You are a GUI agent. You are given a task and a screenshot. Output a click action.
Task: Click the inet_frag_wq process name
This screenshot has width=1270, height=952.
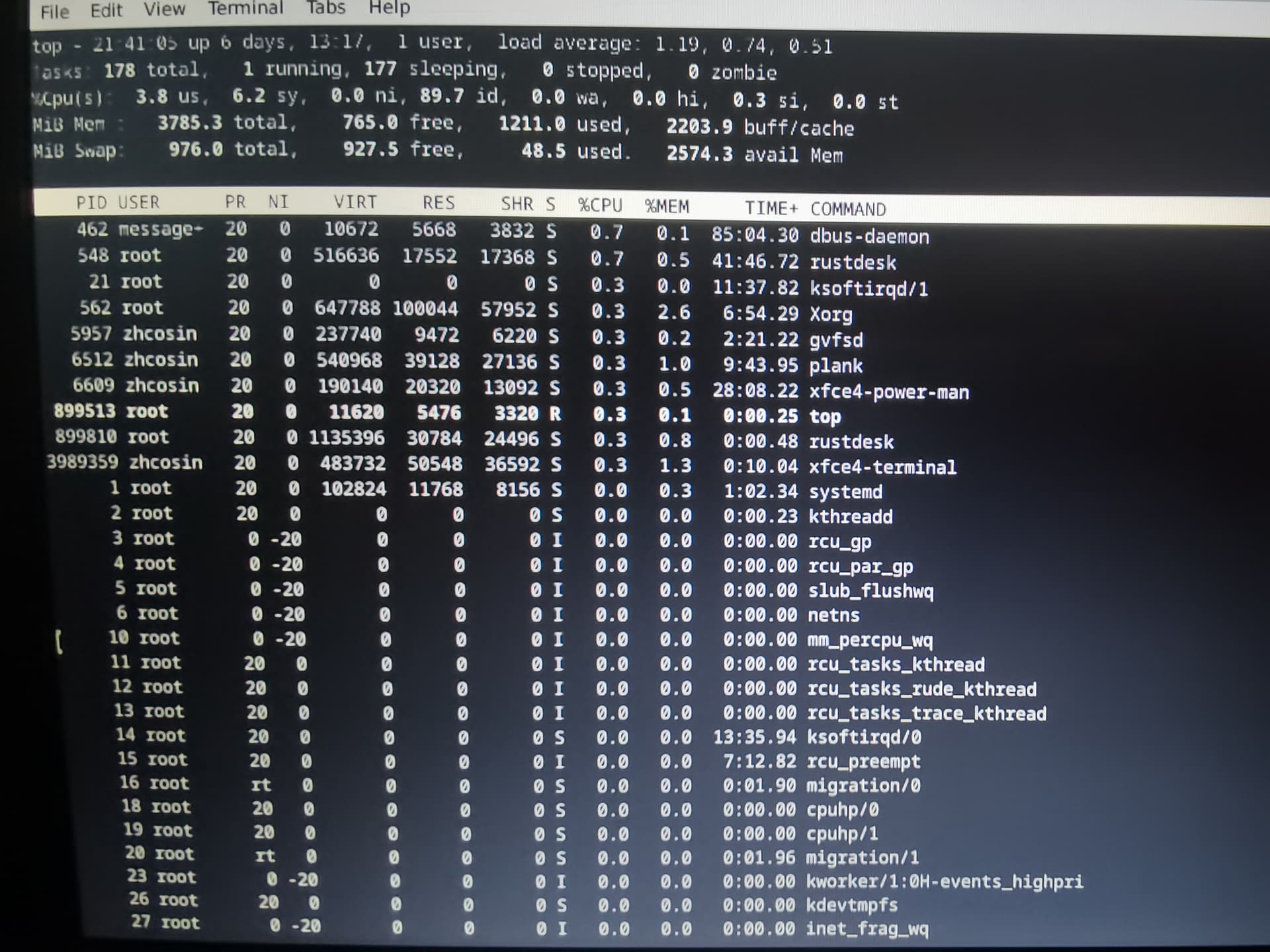[x=867, y=929]
